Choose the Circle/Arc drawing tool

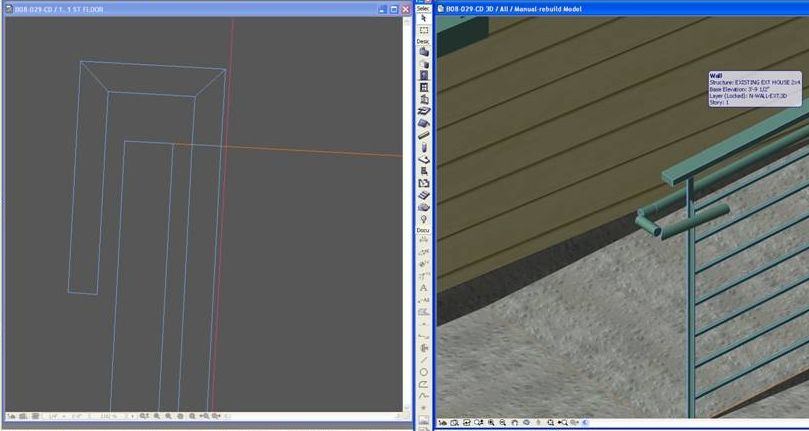424,372
